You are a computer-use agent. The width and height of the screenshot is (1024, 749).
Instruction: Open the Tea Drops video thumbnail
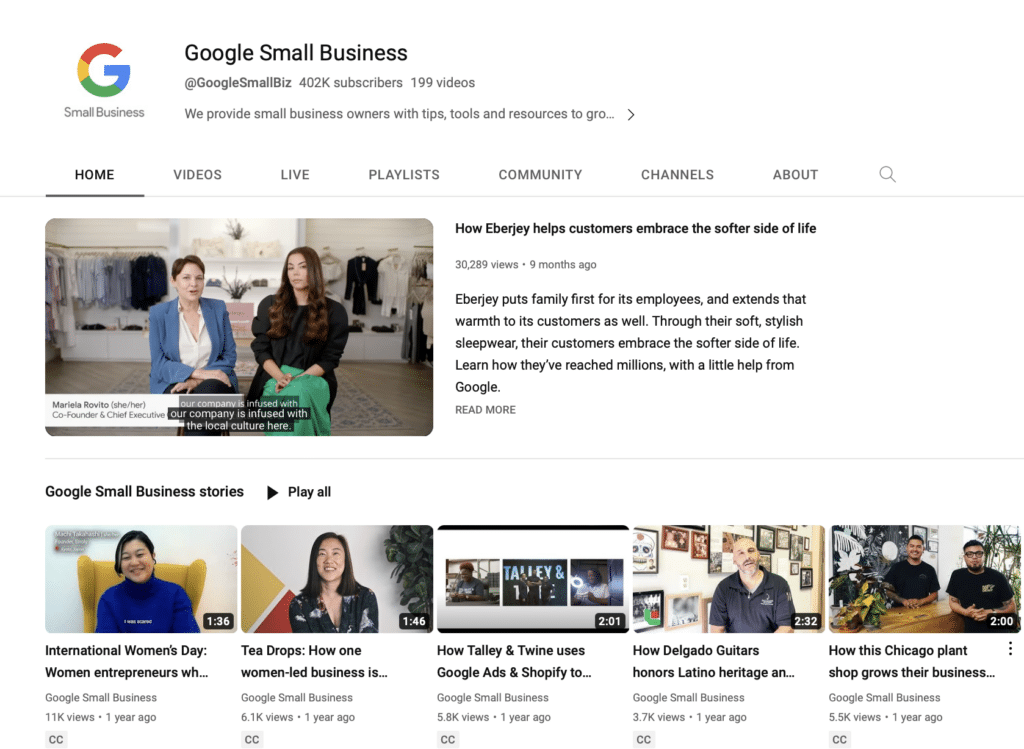point(337,579)
